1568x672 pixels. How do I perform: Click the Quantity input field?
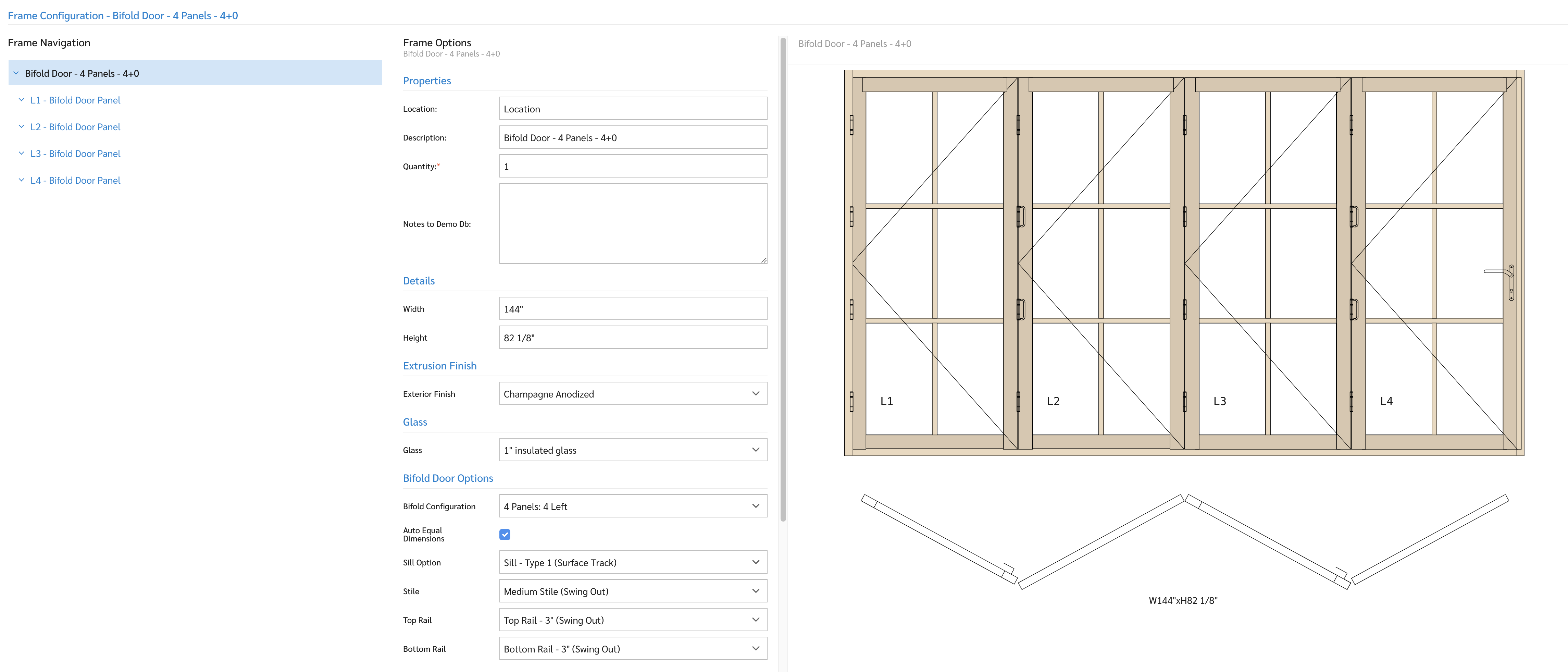pos(633,166)
